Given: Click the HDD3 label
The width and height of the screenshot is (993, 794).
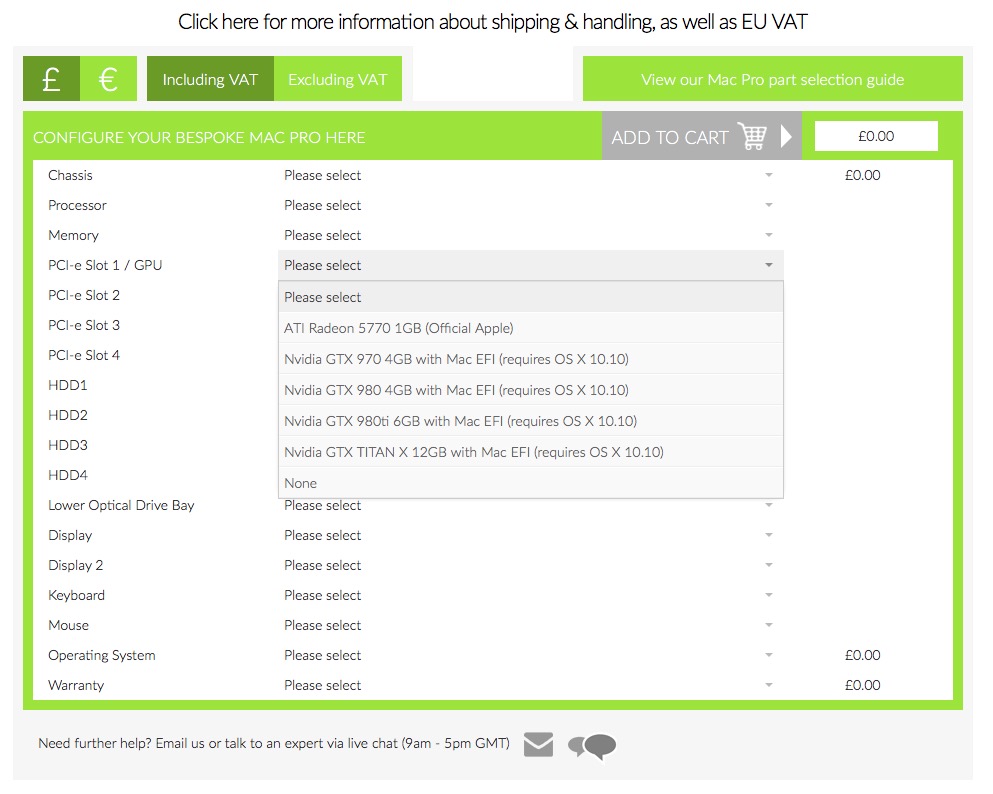Looking at the screenshot, I should tap(68, 445).
